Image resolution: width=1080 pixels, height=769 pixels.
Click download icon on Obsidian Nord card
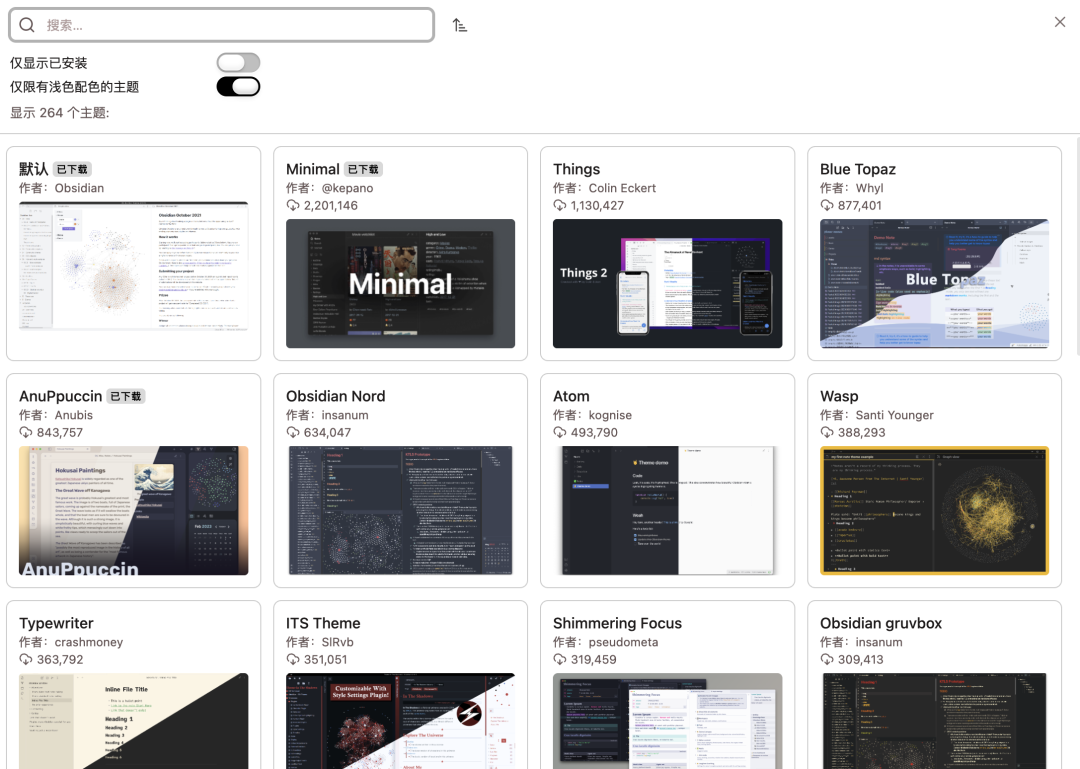tap(293, 433)
